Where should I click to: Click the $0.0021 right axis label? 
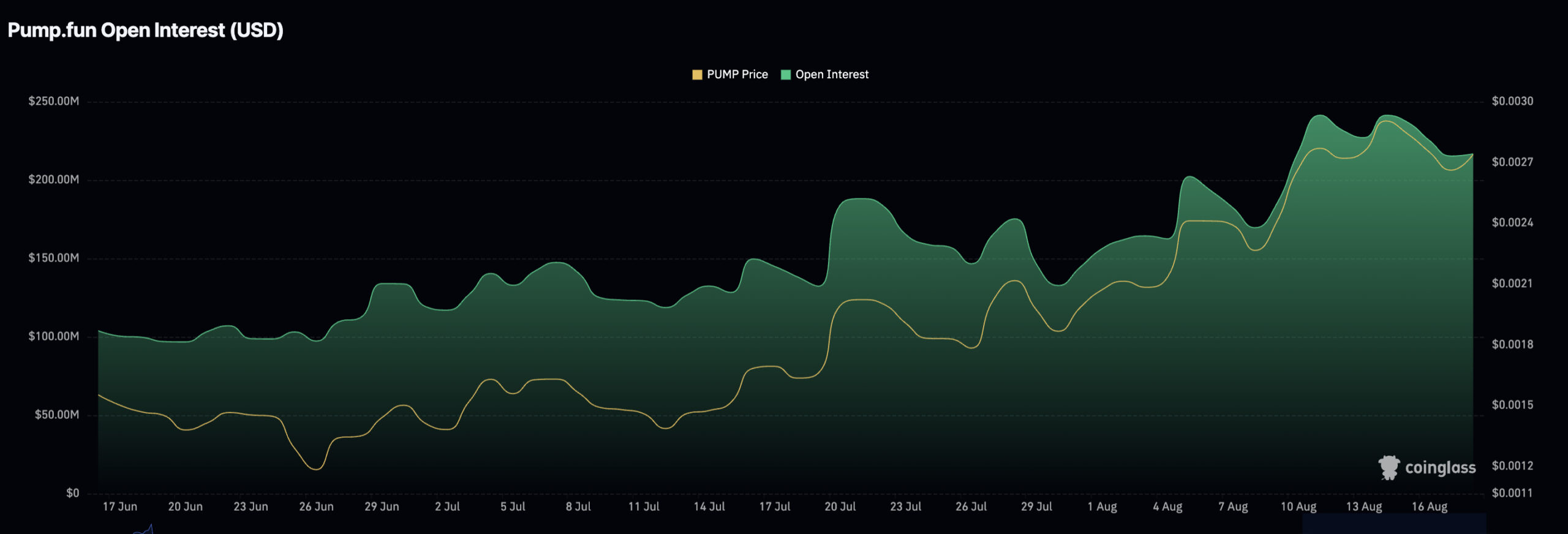coord(1512,283)
